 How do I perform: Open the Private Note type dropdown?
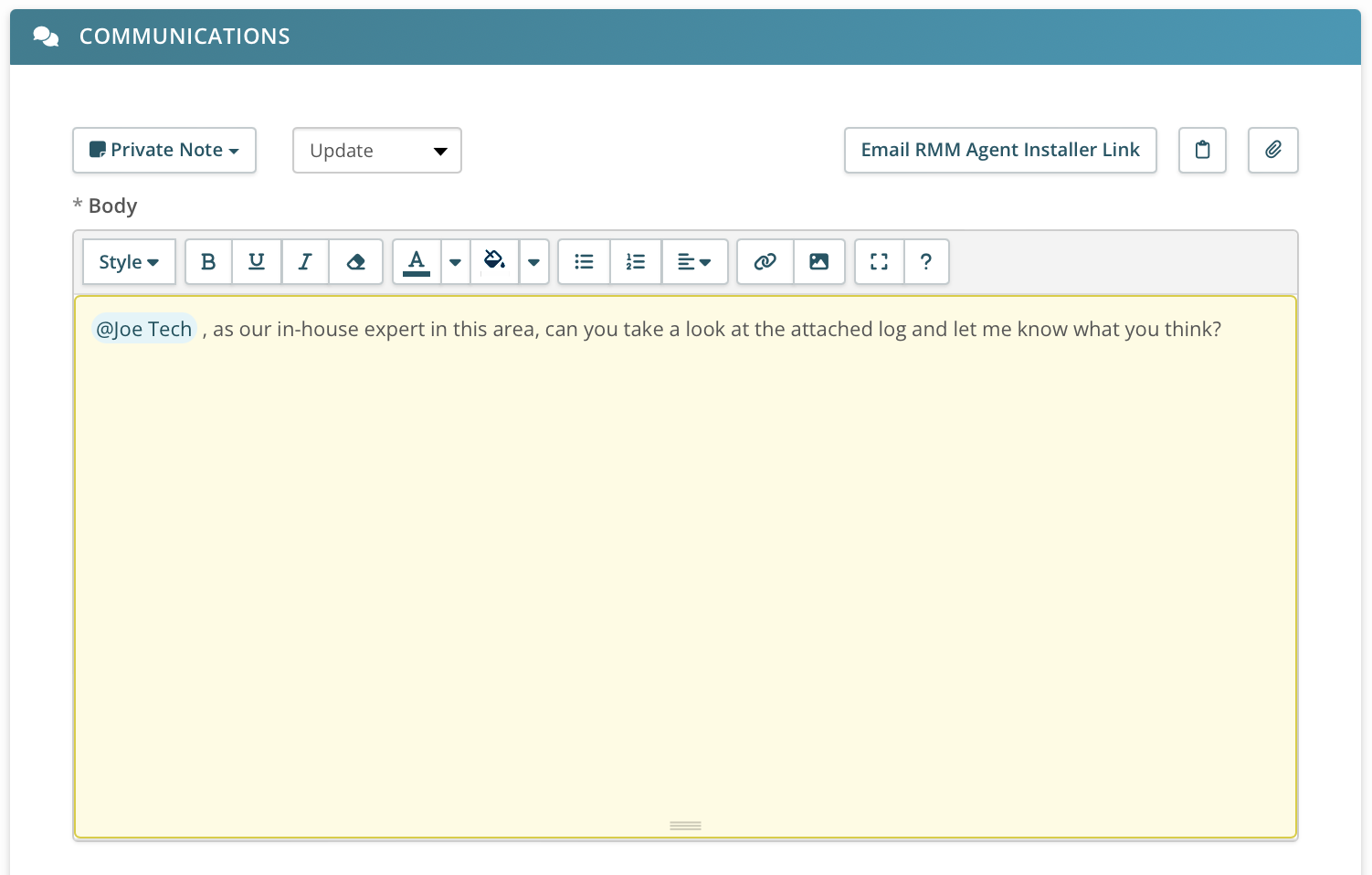coord(164,150)
